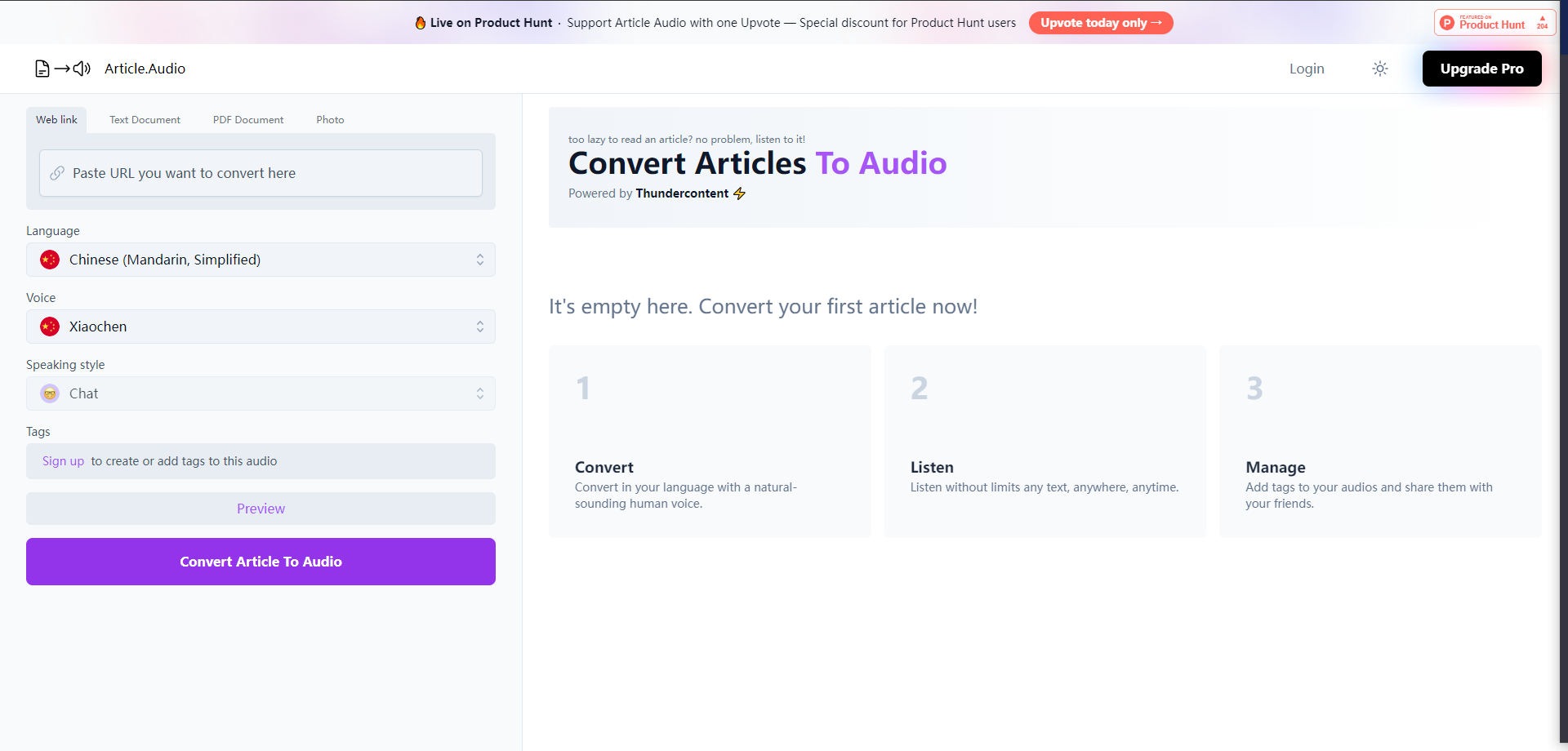Click the speaker icon in the logo

[x=82, y=69]
